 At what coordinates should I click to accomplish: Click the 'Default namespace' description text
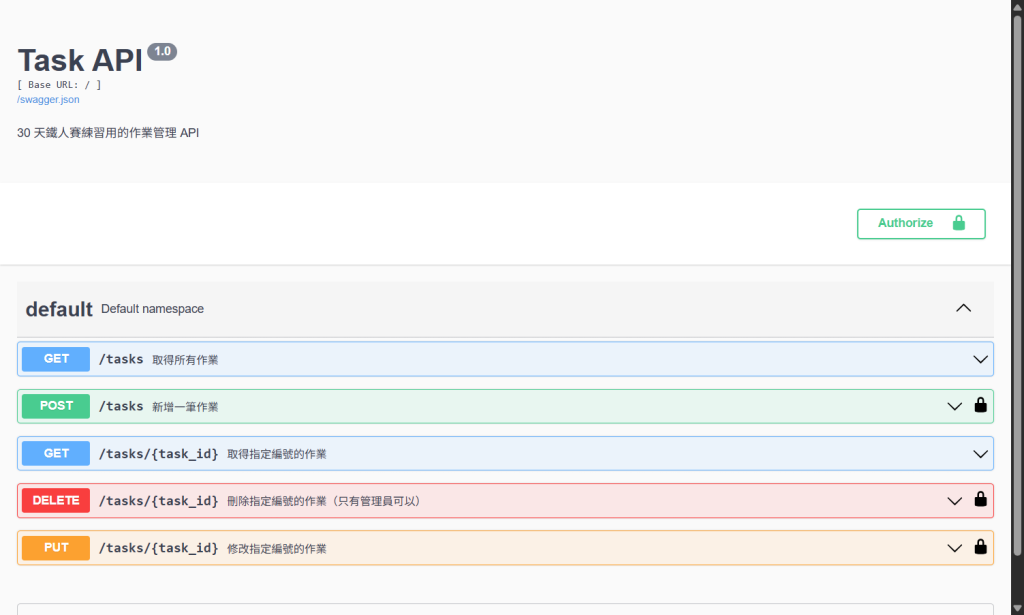(x=152, y=309)
